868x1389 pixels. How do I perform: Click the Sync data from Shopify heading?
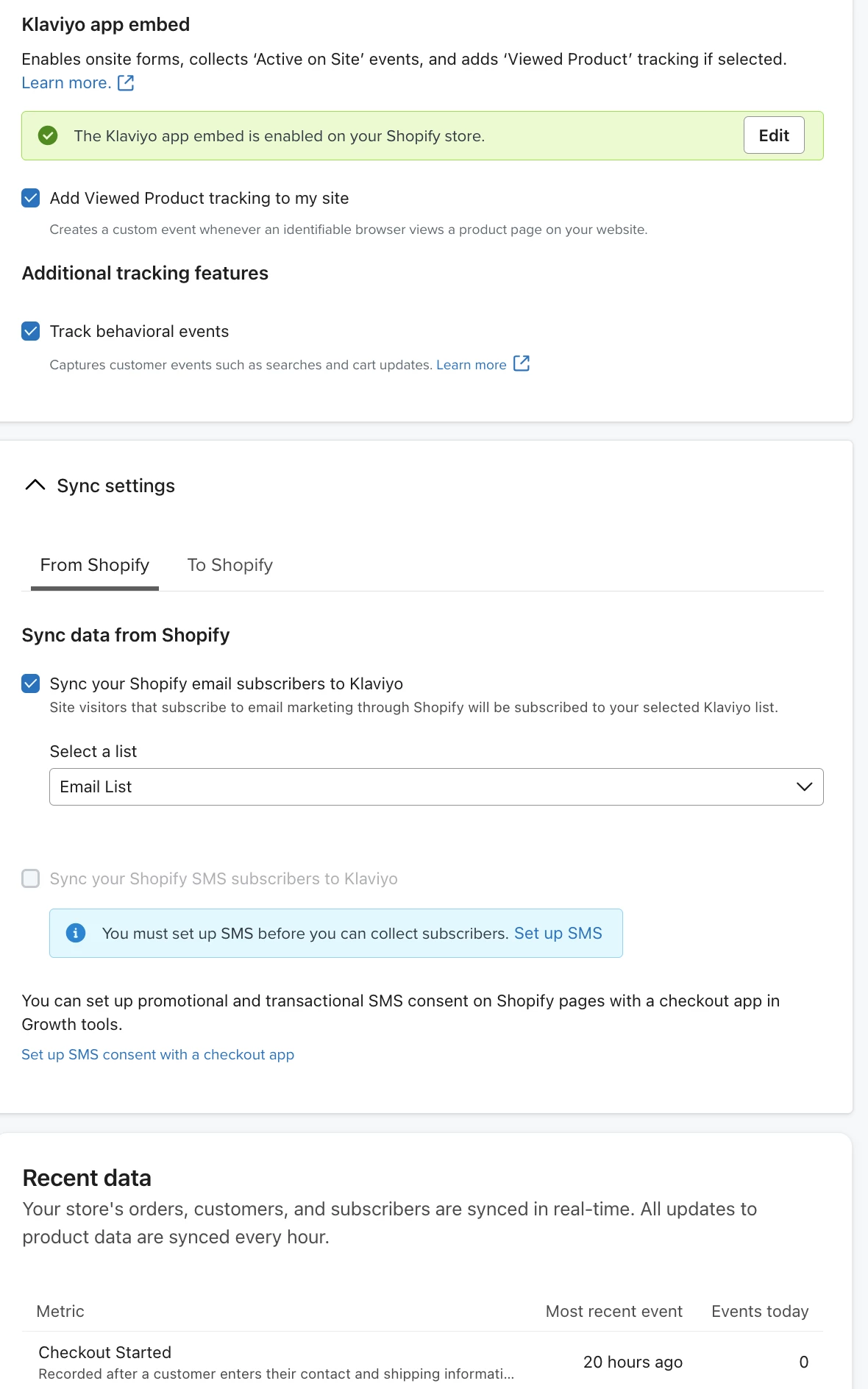126,635
